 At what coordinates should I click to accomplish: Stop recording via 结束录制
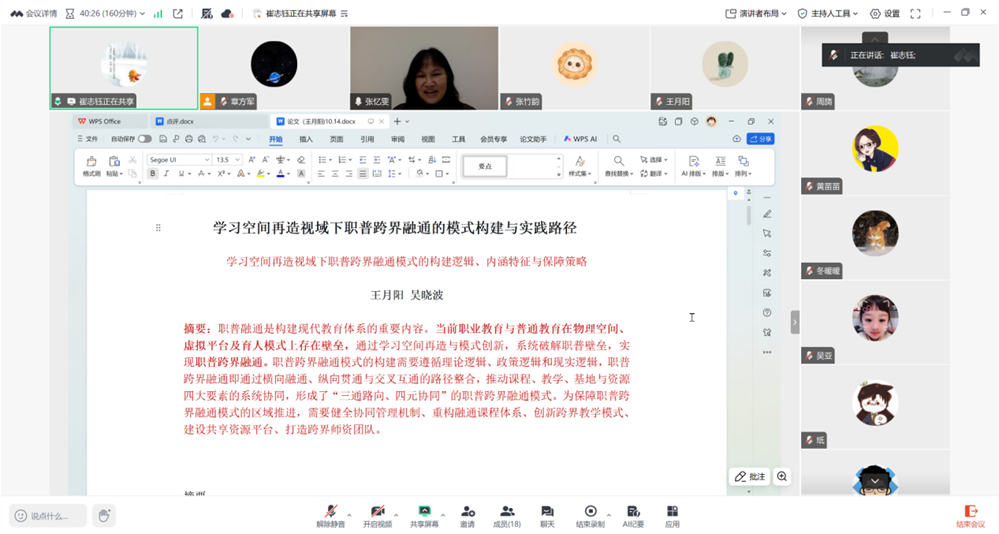590,516
